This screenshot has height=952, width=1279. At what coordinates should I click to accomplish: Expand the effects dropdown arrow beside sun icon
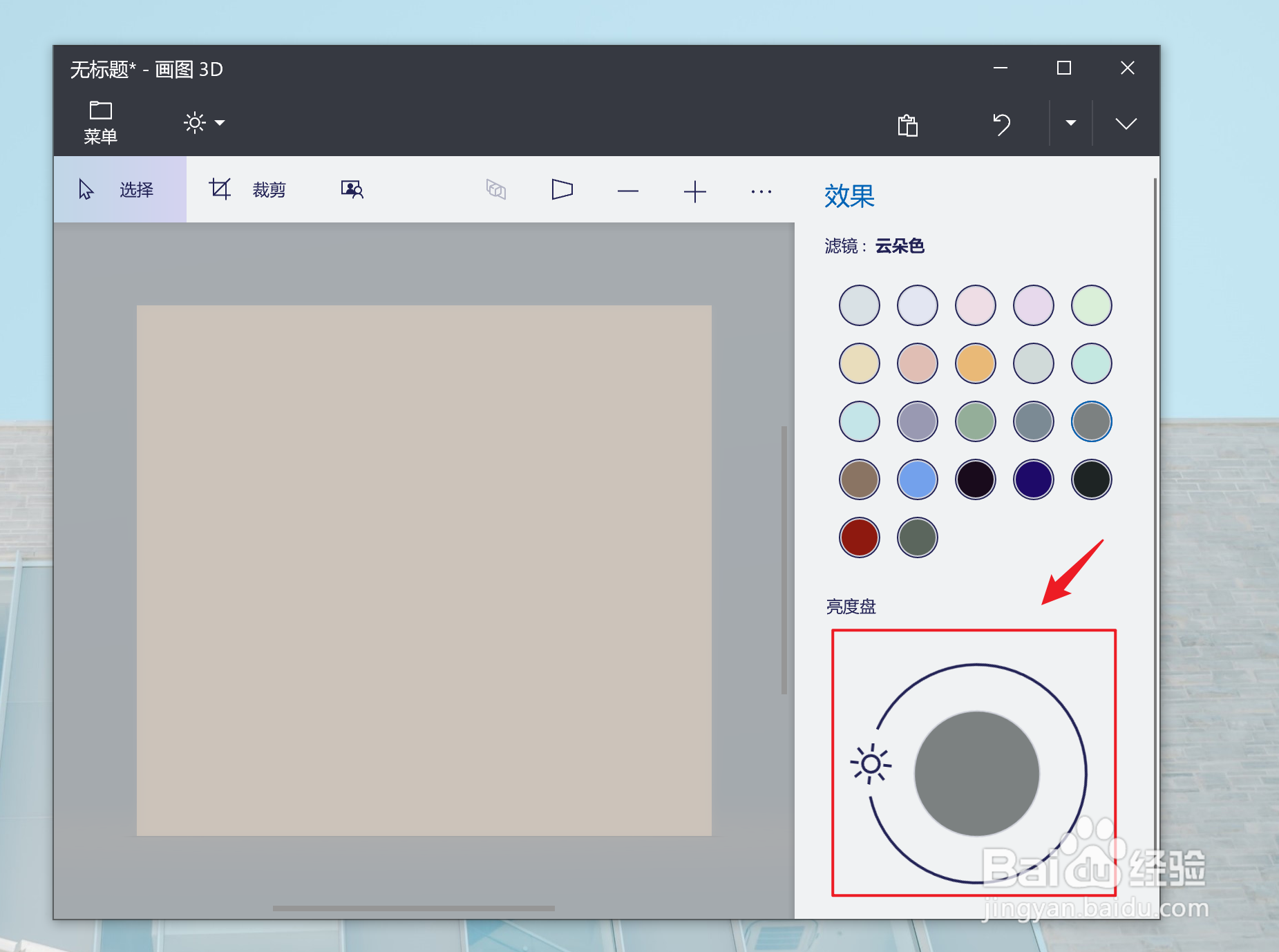coord(220,123)
